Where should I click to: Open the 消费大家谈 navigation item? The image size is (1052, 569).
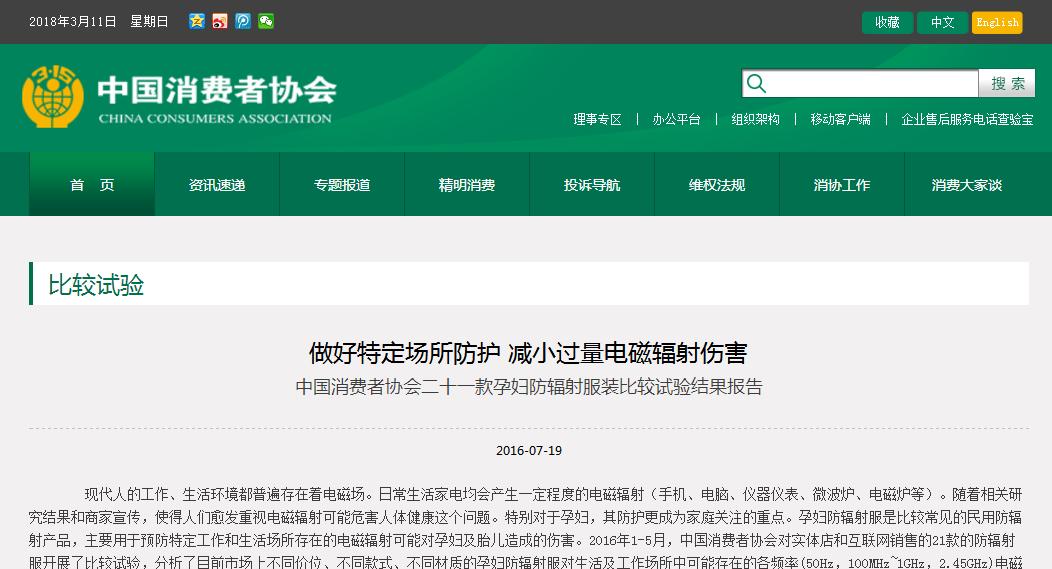point(967,185)
